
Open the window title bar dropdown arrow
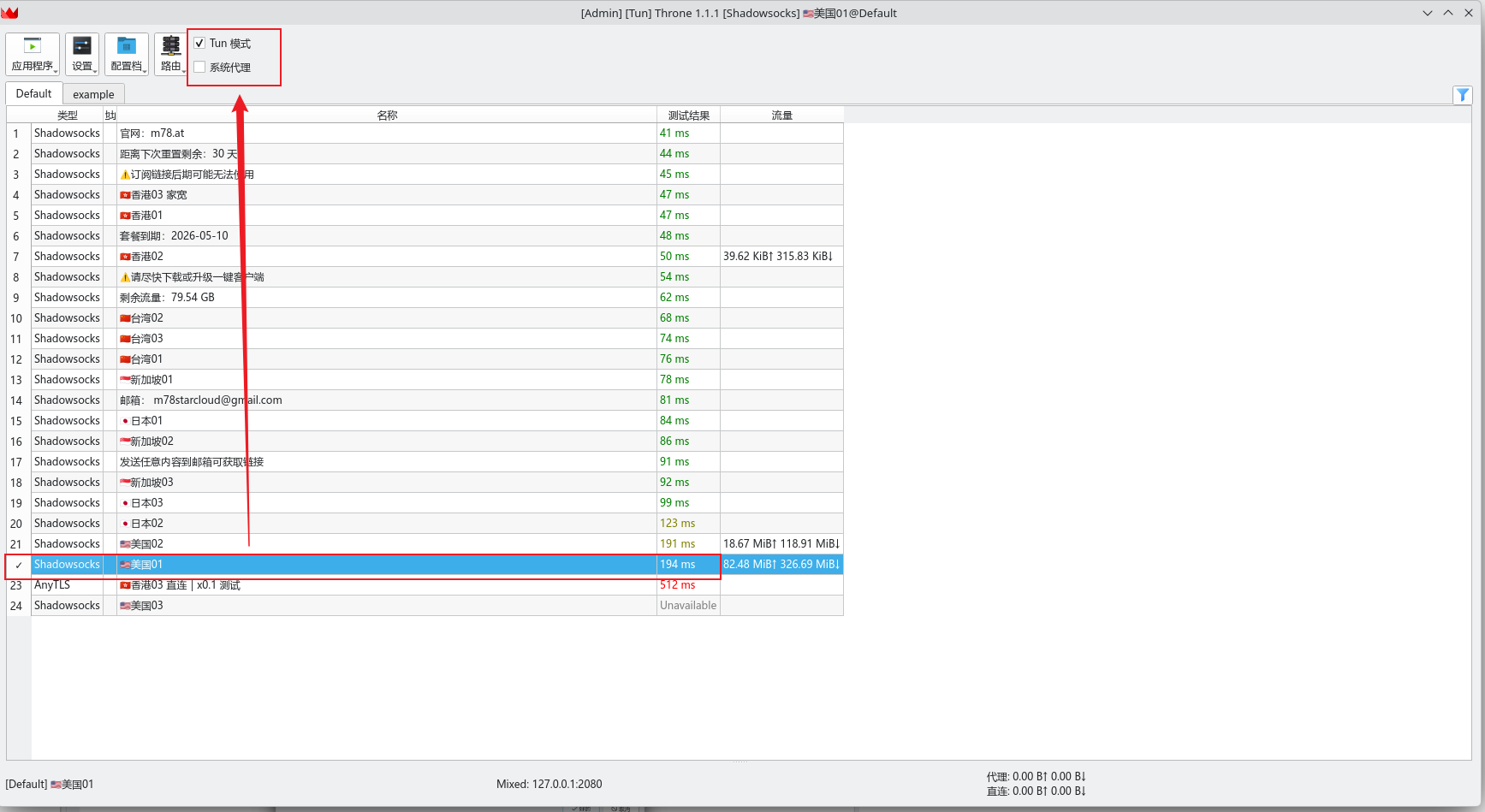click(1428, 13)
